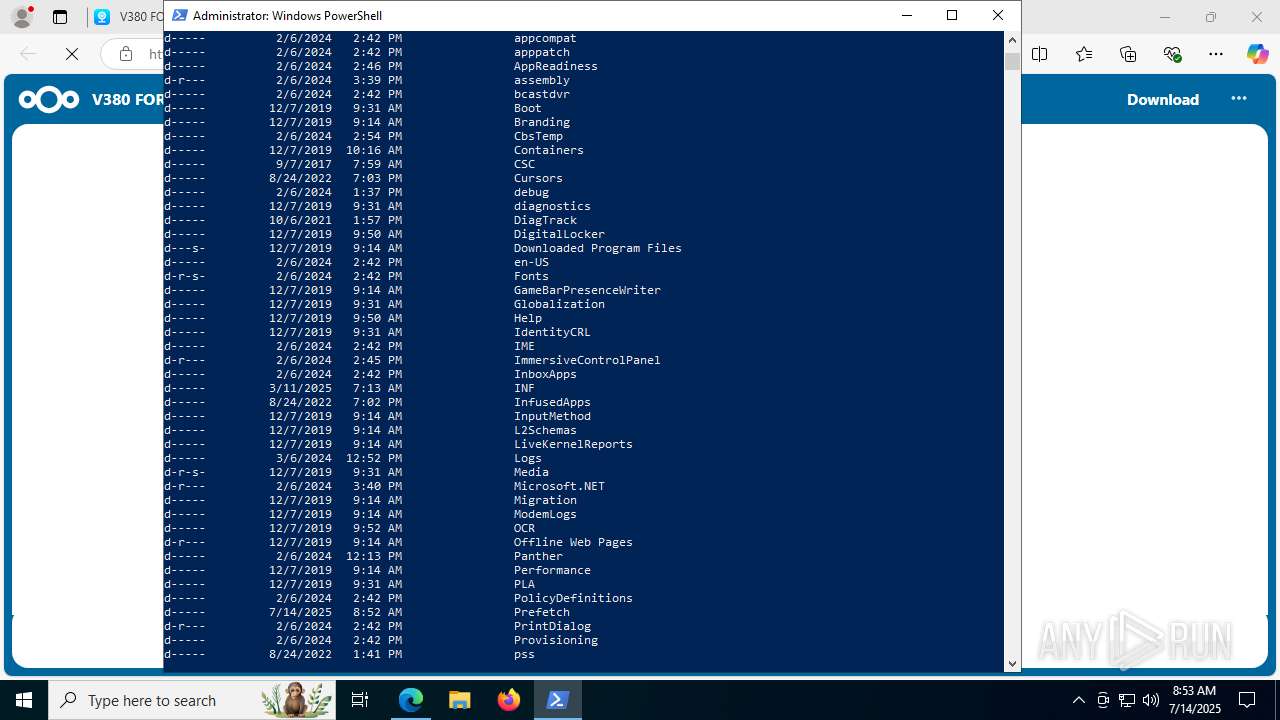Click the 'appcompat' directory entry

(545, 38)
